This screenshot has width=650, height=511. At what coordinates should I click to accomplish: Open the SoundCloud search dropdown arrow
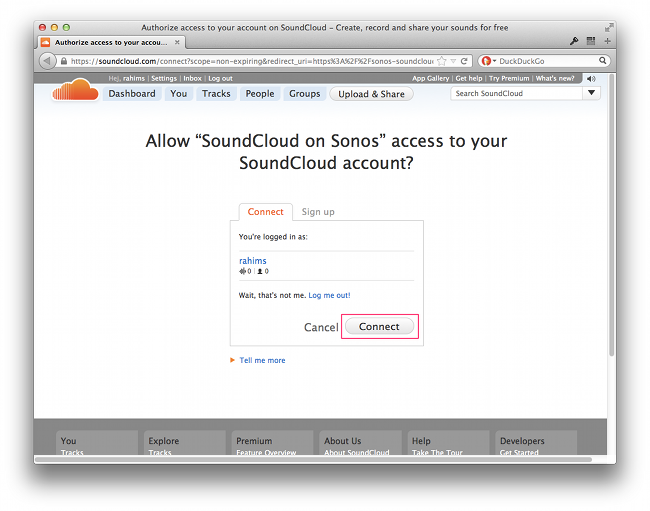click(592, 93)
